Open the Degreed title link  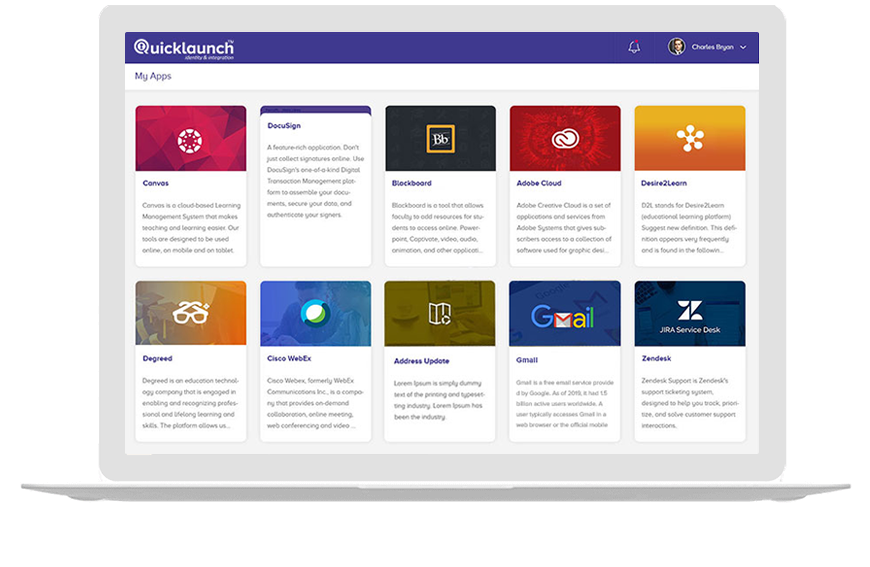point(157,358)
